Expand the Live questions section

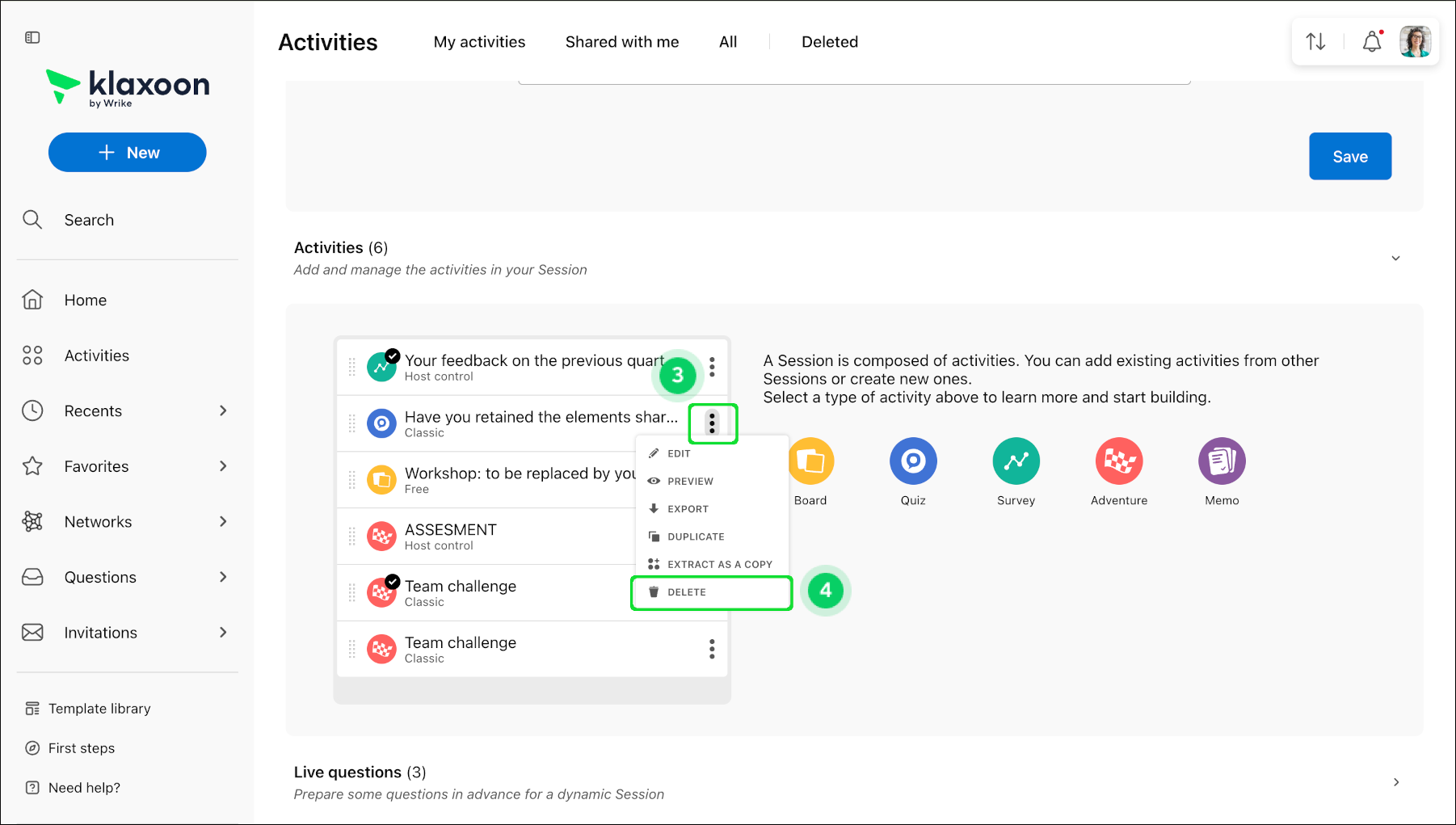pos(1395,782)
